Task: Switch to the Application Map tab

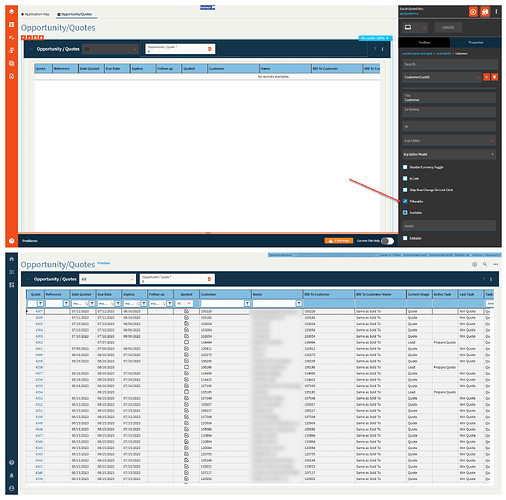Action: click(35, 14)
